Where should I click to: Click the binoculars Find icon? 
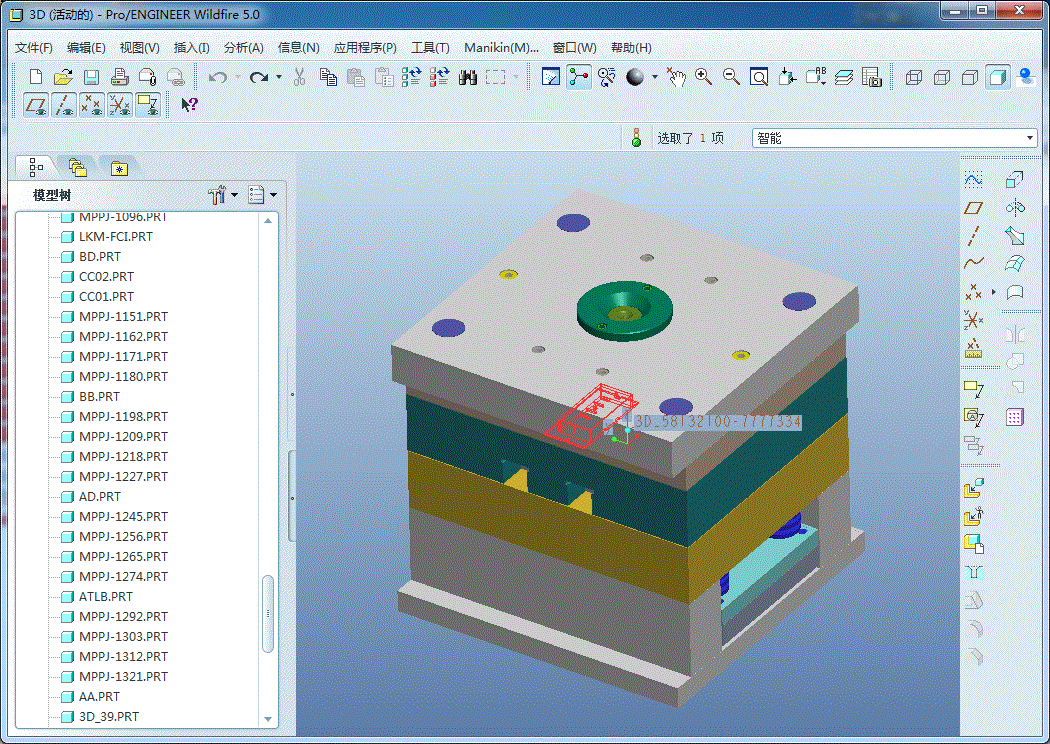click(468, 77)
